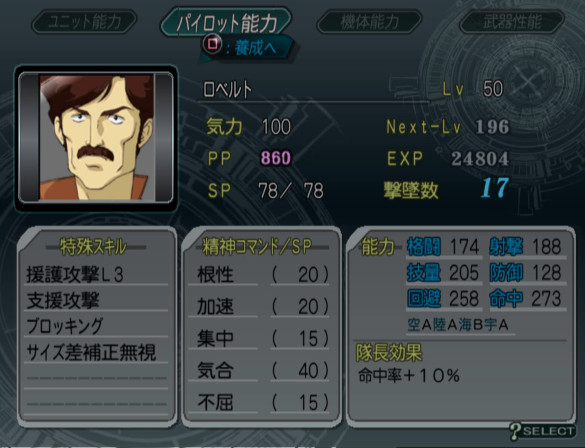Click the 隊長効果 heading
This screenshot has width=585, height=448.
point(389,353)
